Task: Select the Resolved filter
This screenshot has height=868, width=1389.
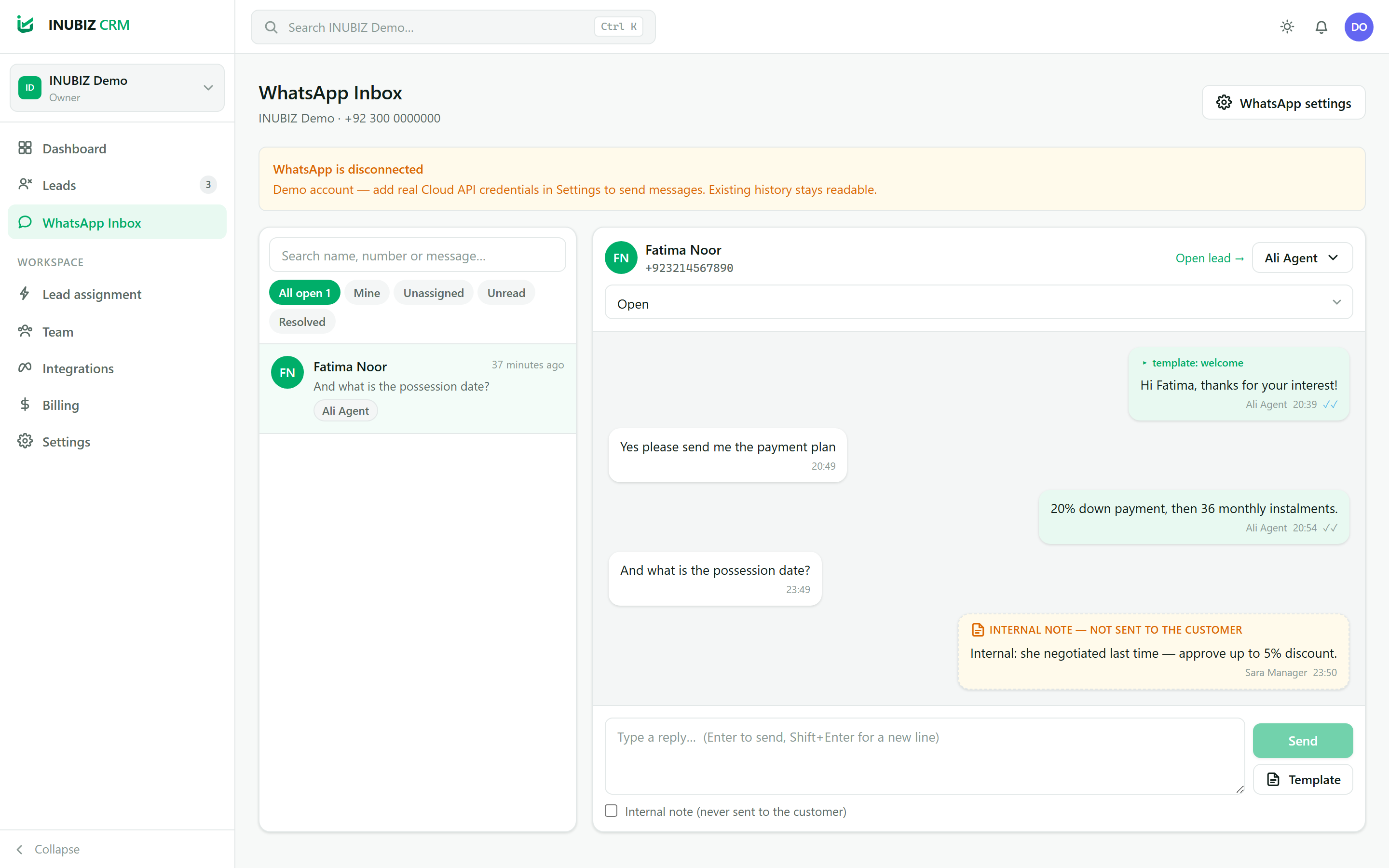Action: click(x=302, y=322)
